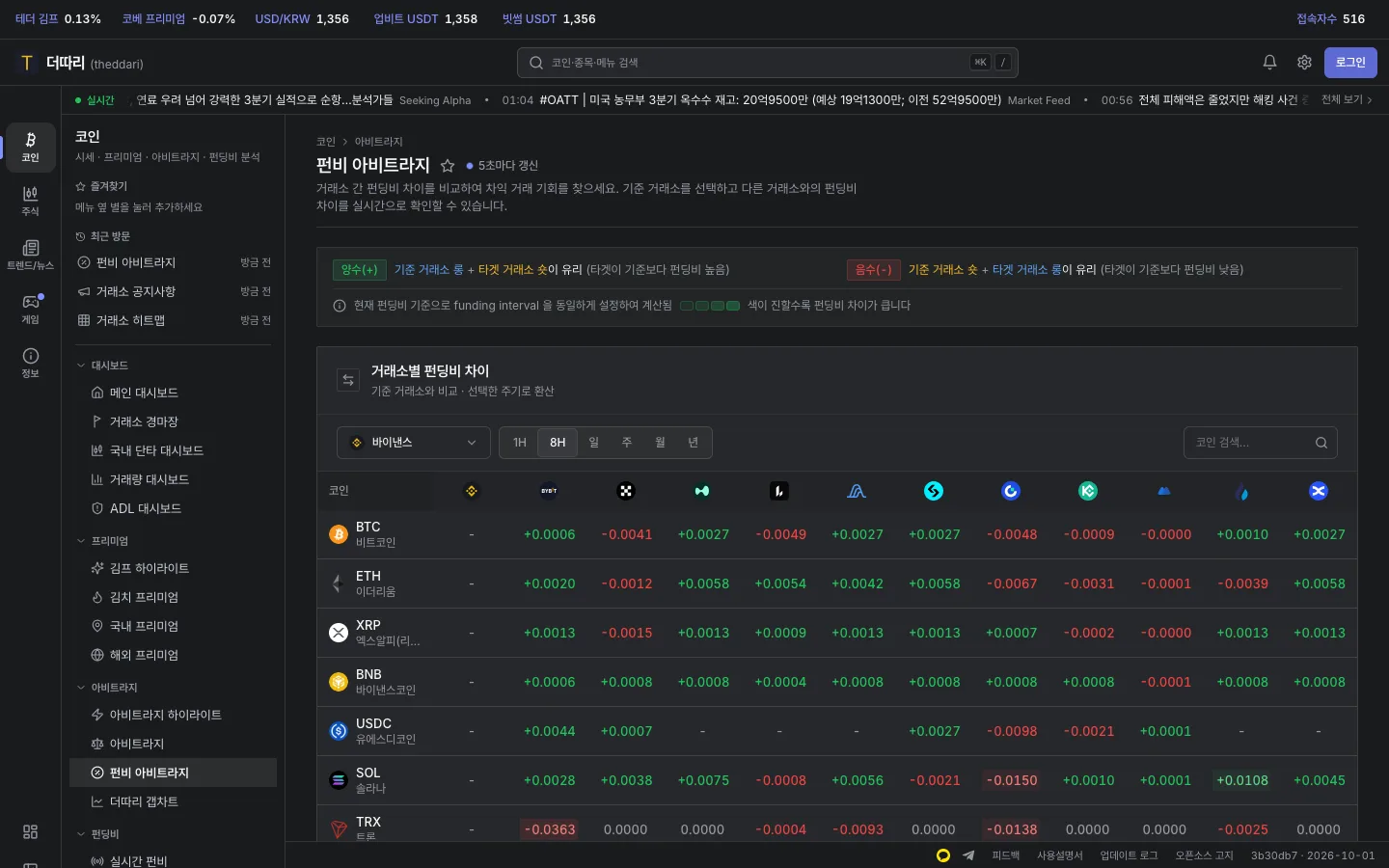The width and height of the screenshot is (1389, 868).
Task: Click the teal bow-shaped exchange column icon
Action: [702, 491]
